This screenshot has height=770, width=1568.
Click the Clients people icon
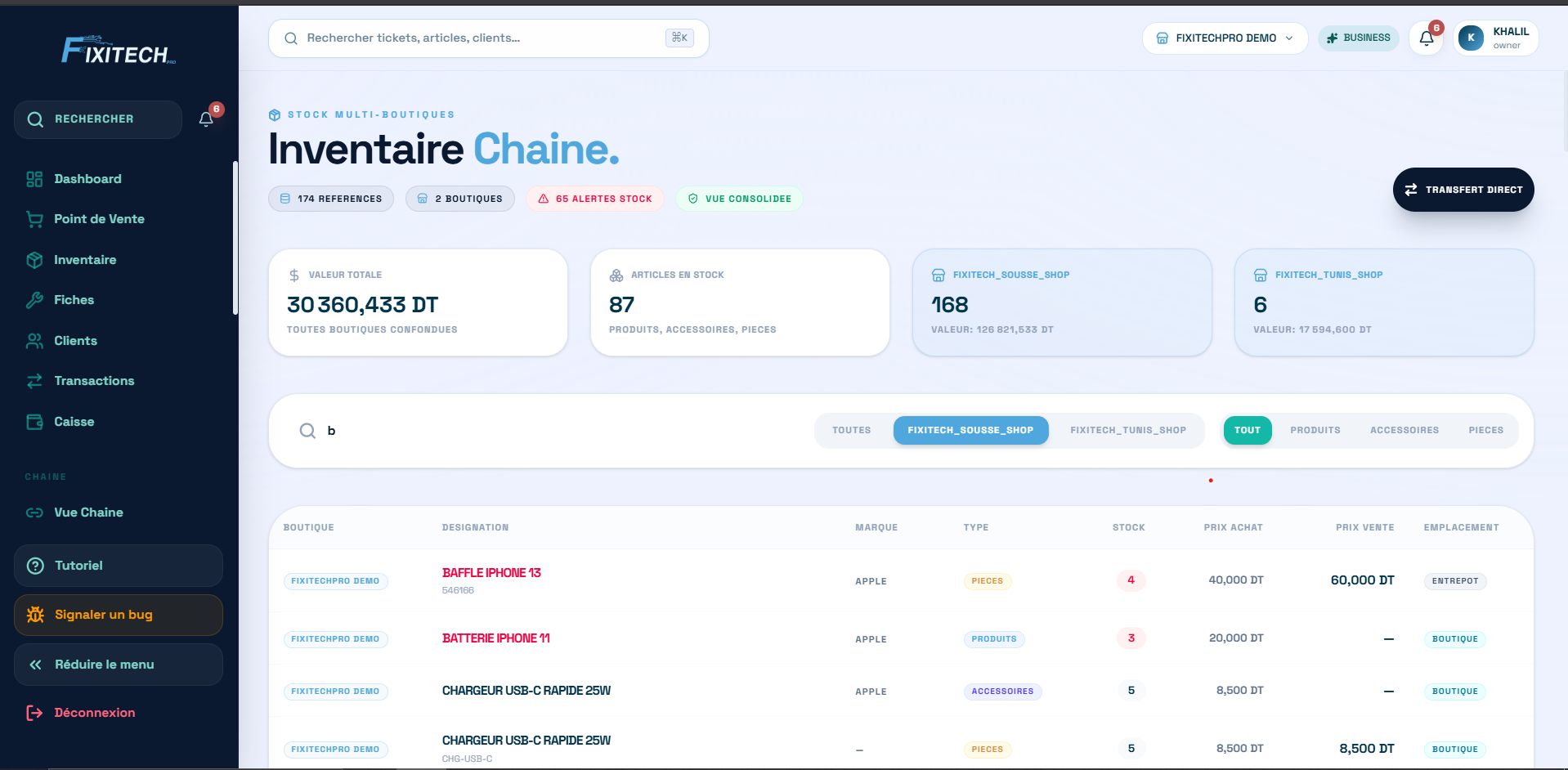34,341
